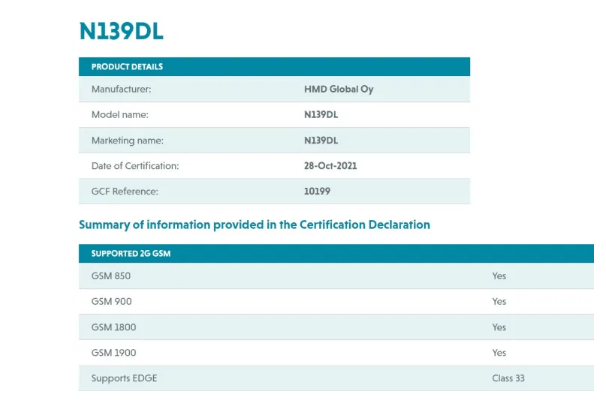Select the 28-Oct-2021 date value

[x=330, y=166]
